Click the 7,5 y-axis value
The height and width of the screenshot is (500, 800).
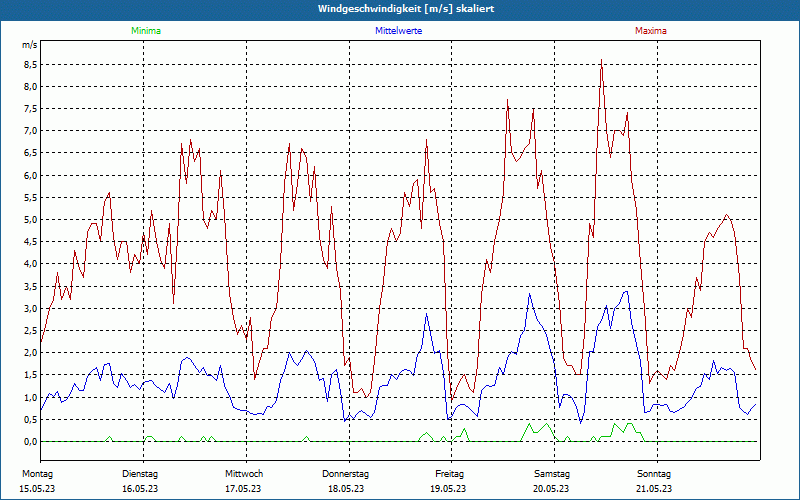click(31, 109)
